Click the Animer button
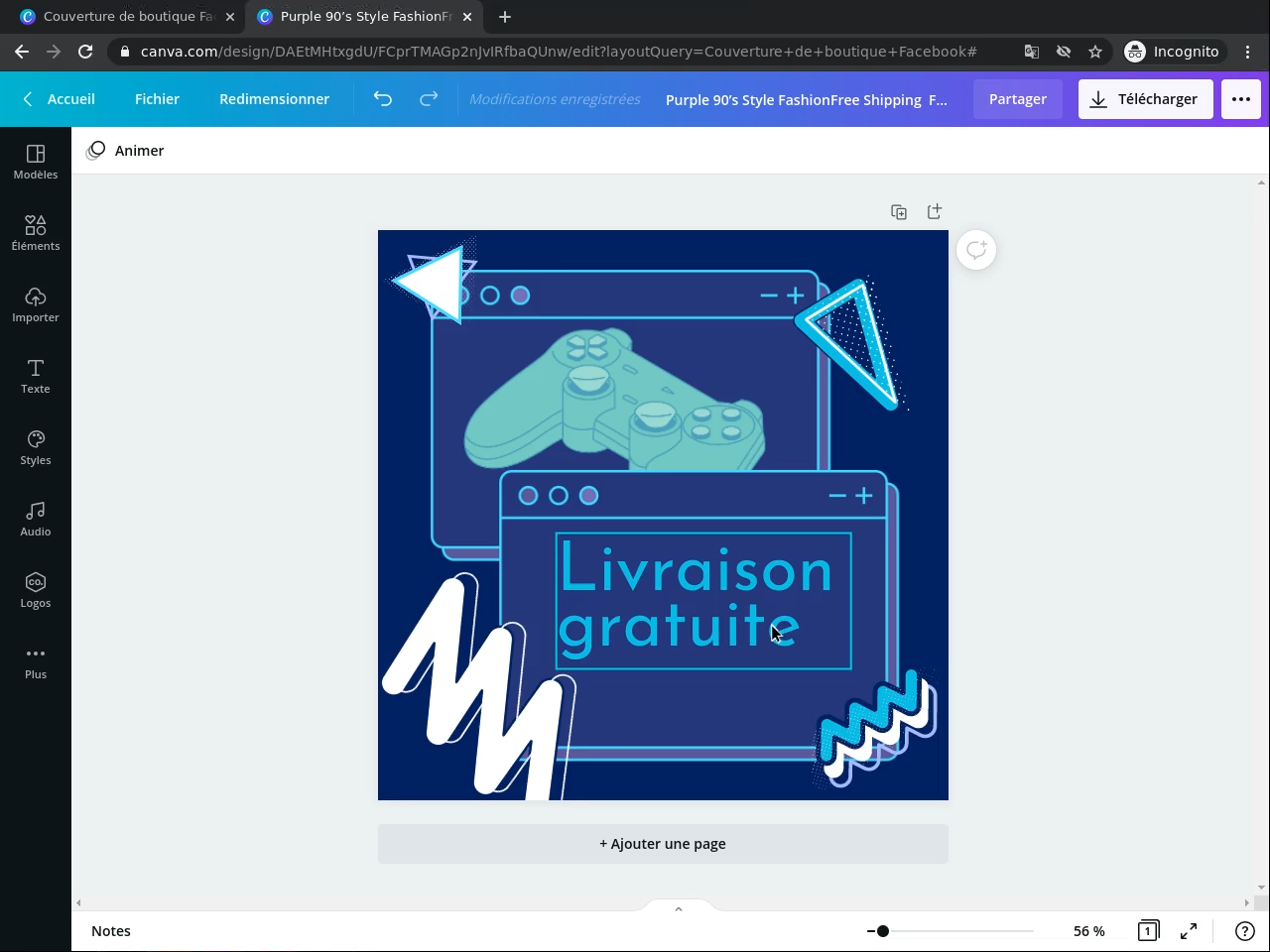 pos(126,151)
